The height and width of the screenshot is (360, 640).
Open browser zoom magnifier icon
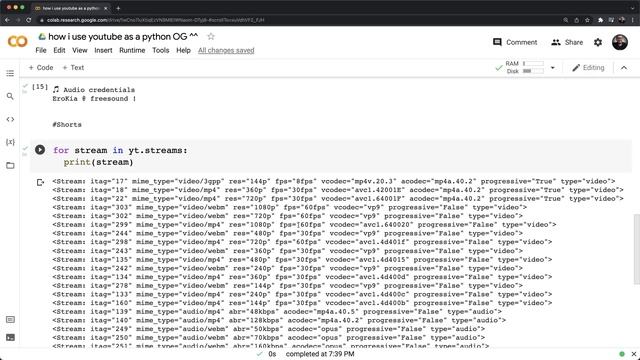coord(565,20)
